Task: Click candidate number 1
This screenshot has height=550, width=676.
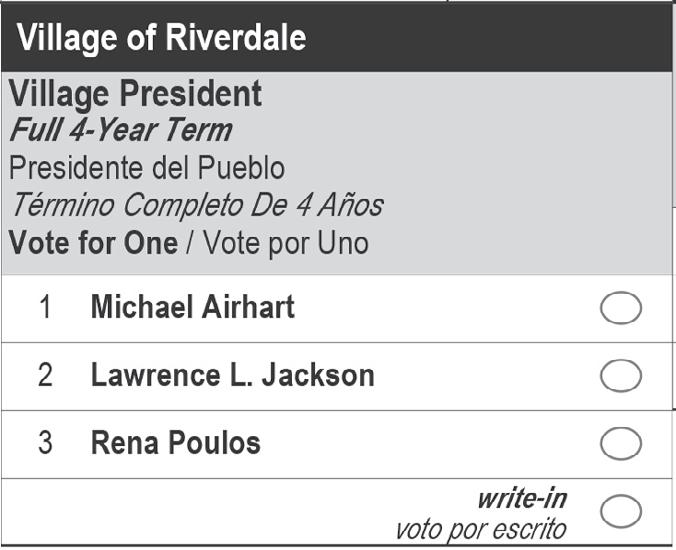Action: pos(45,307)
